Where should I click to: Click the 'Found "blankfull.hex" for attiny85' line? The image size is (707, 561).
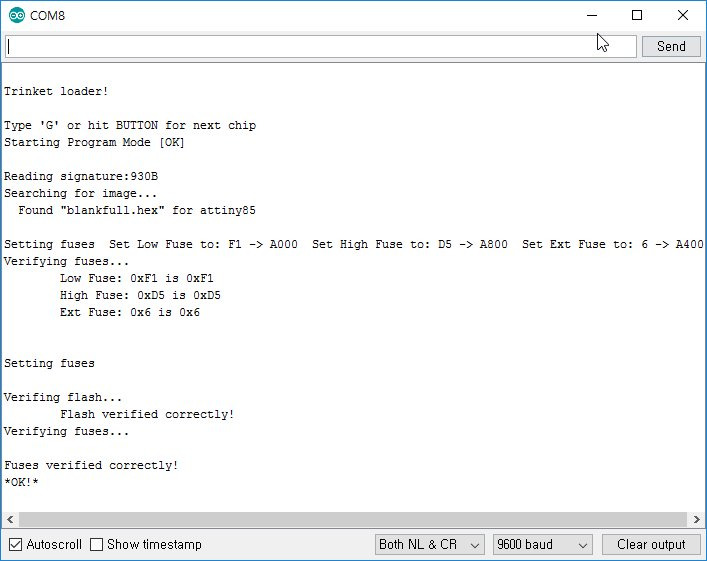click(x=137, y=210)
